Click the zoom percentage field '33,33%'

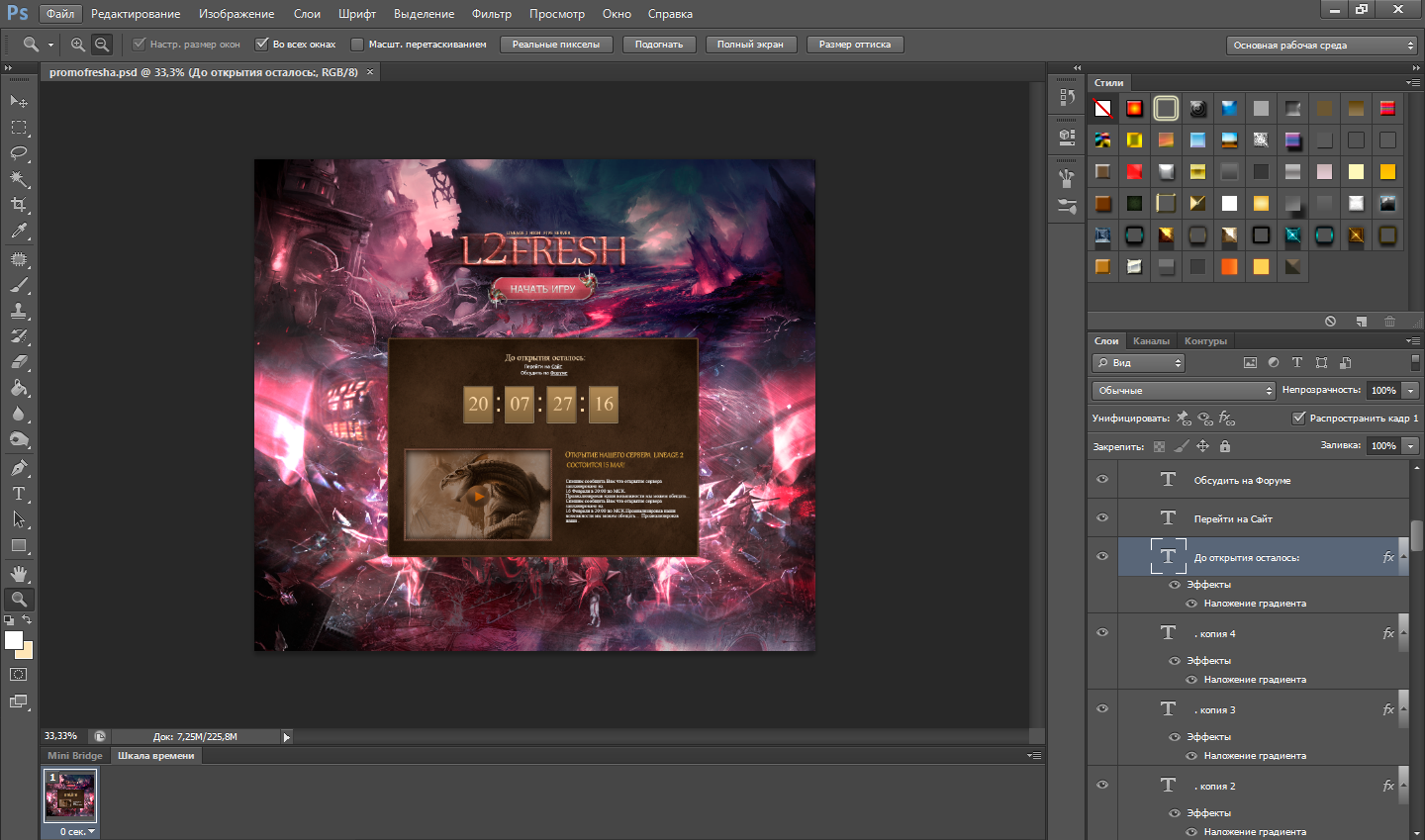coord(61,737)
